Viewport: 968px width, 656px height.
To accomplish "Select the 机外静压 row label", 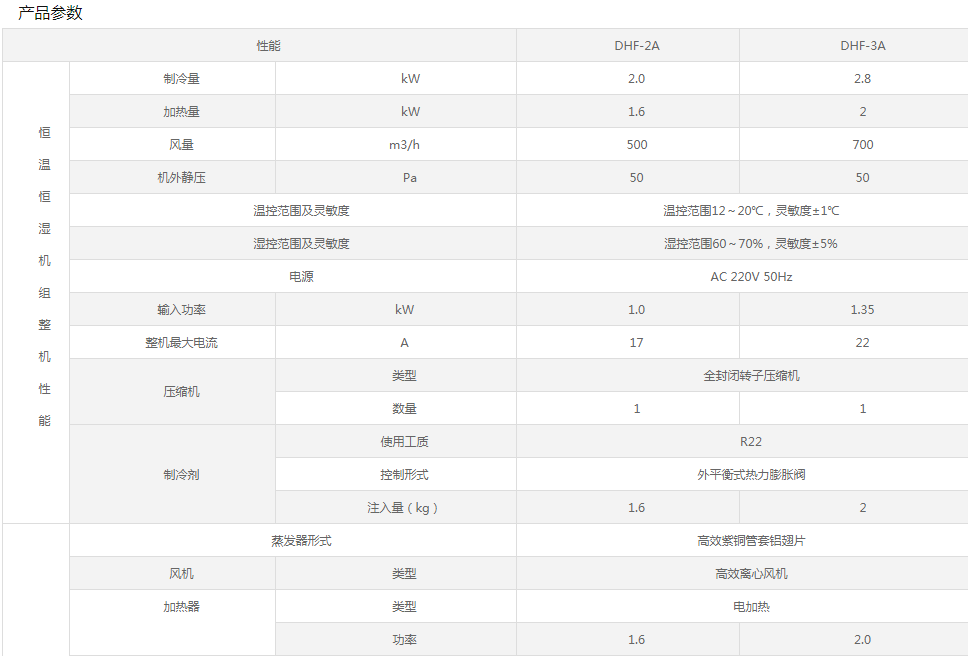I will (181, 178).
